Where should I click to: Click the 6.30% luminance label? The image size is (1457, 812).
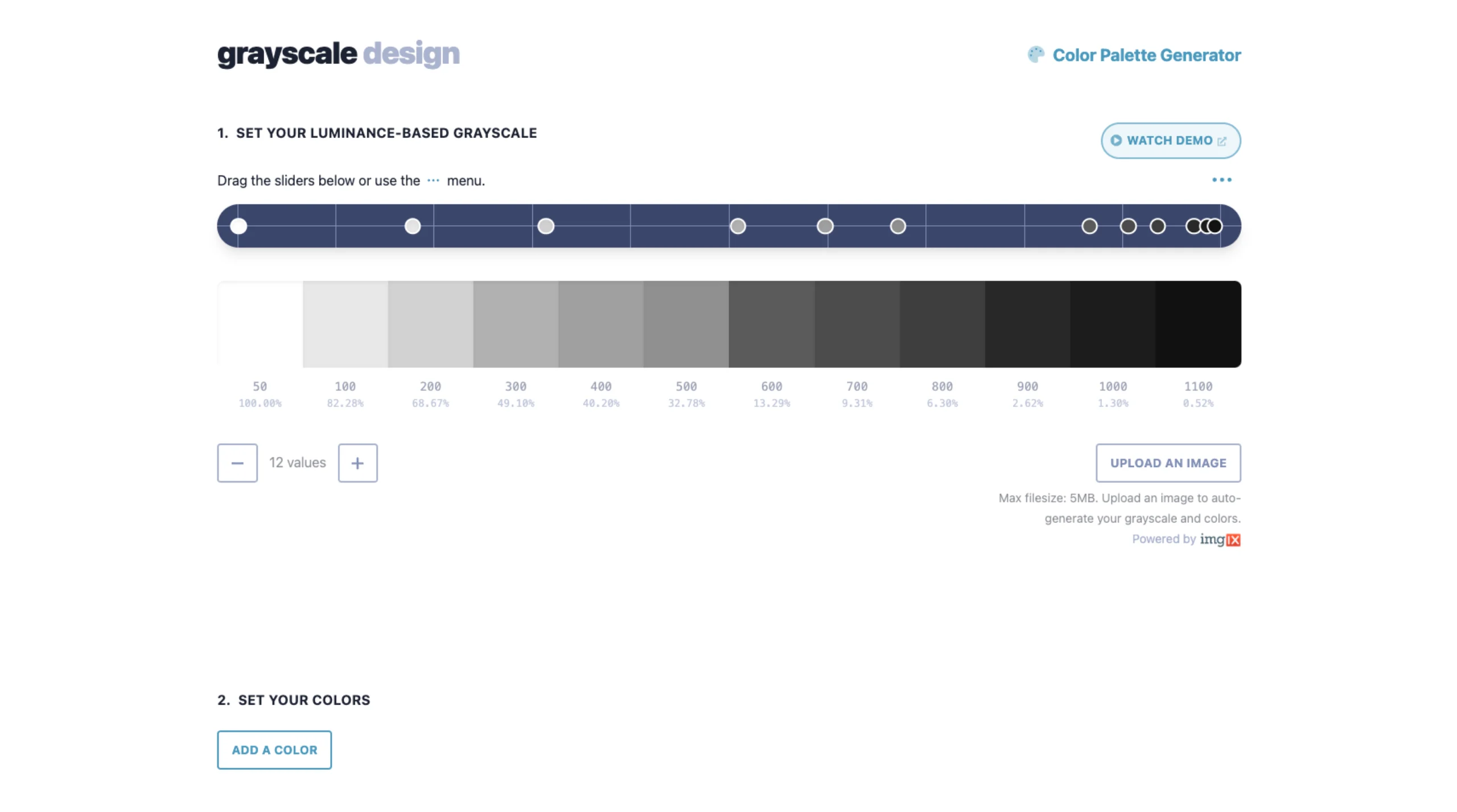[x=942, y=403]
